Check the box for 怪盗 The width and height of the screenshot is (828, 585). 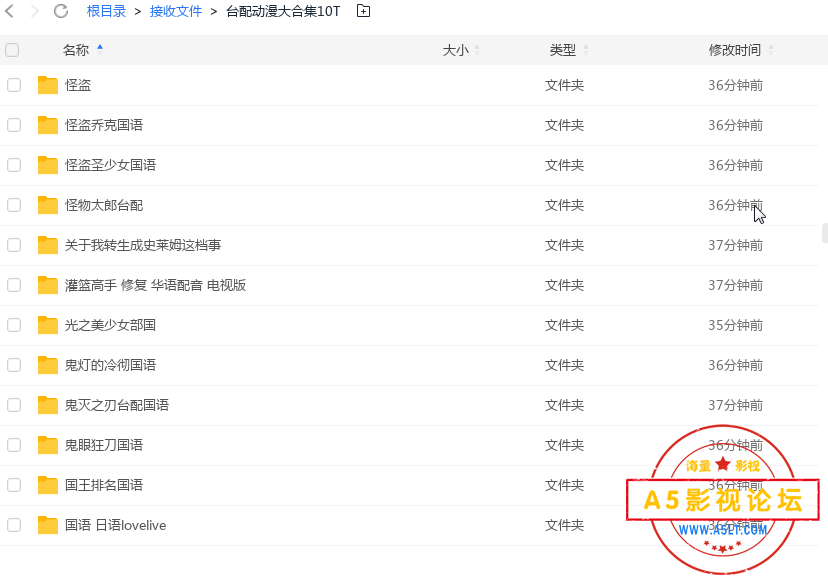coord(14,85)
